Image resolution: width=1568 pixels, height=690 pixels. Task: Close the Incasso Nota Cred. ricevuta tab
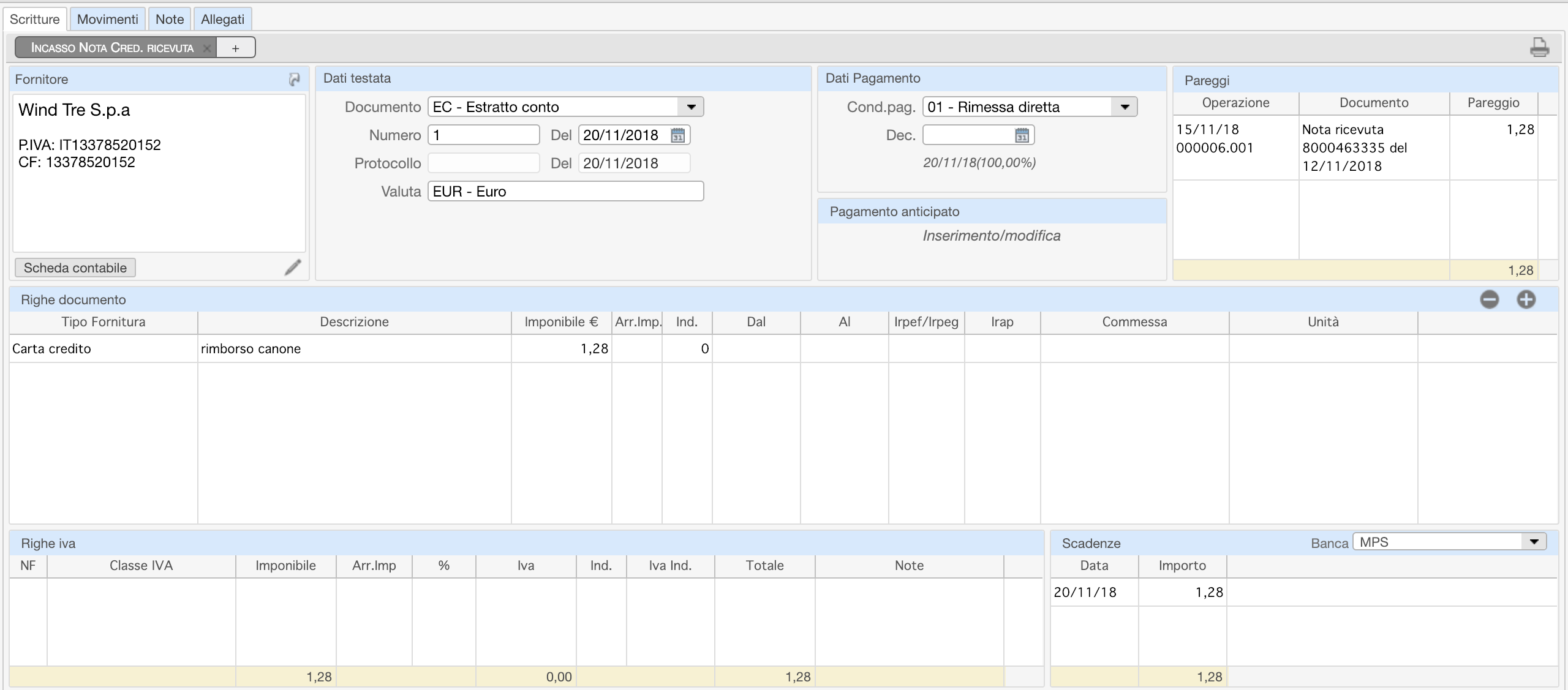tap(207, 48)
